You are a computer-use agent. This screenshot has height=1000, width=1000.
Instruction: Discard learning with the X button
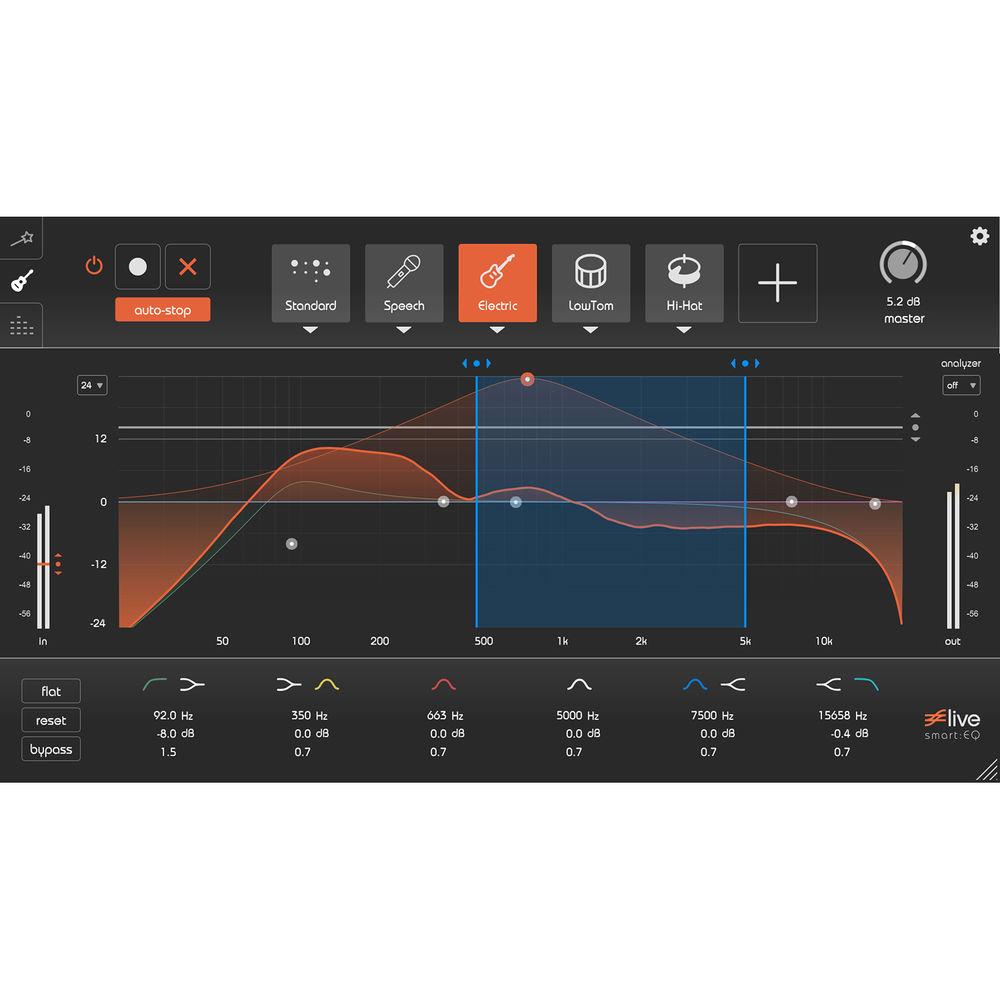click(x=187, y=267)
